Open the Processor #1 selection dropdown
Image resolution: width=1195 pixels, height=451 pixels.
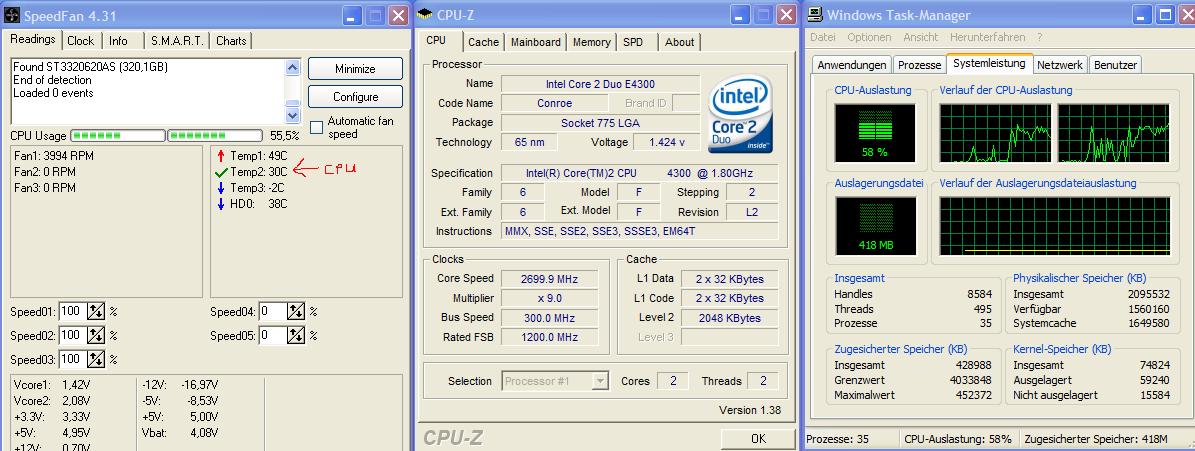tap(601, 381)
